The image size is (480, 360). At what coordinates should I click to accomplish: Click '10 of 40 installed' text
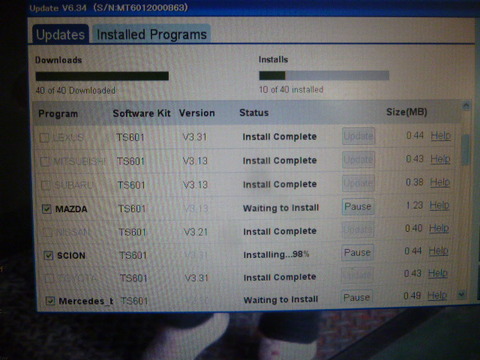(291, 90)
